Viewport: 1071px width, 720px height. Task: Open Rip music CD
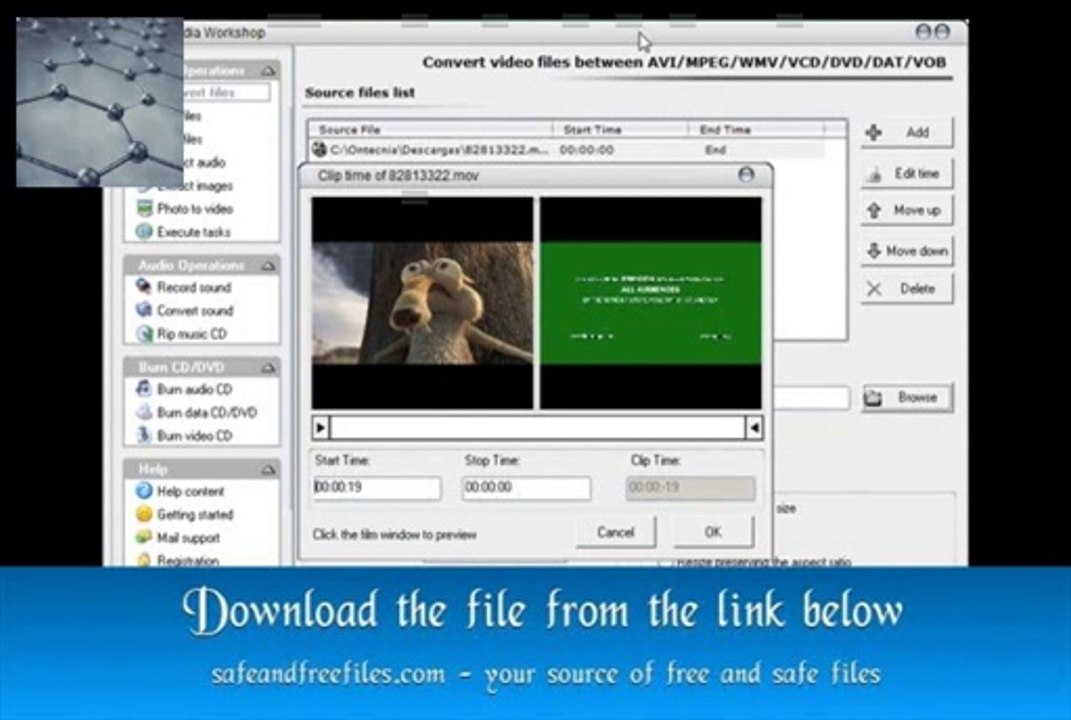tap(191, 333)
